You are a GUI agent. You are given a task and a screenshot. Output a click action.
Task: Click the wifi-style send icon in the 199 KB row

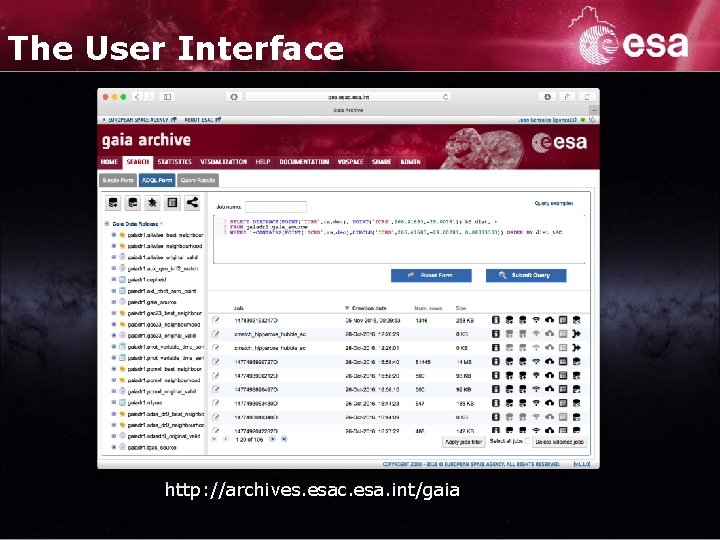point(536,403)
